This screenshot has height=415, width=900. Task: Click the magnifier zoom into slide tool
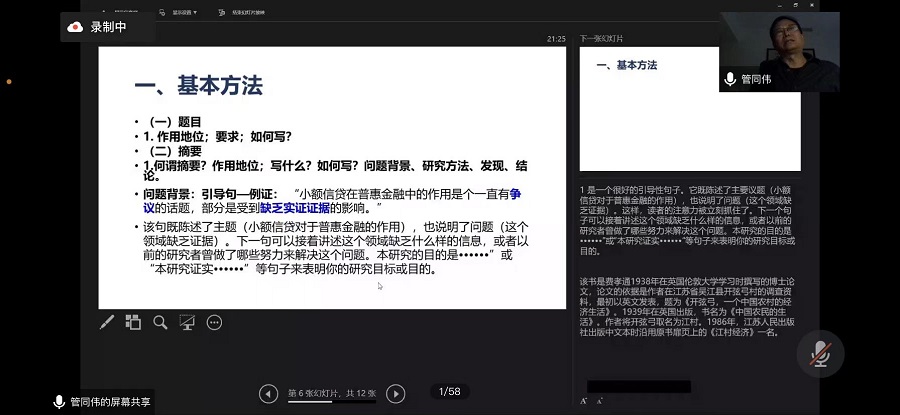pos(160,322)
